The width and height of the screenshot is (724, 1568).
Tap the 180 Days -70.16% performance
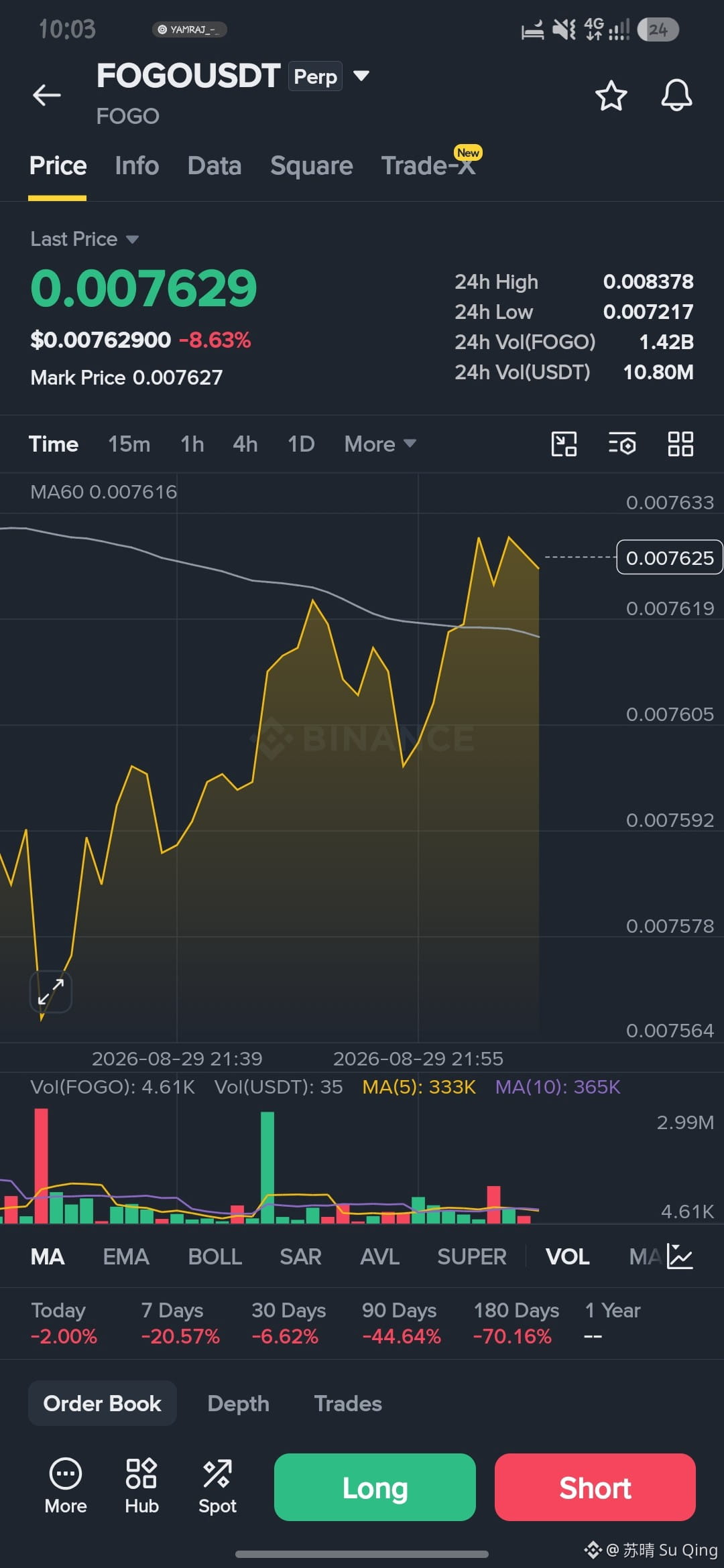(516, 1323)
